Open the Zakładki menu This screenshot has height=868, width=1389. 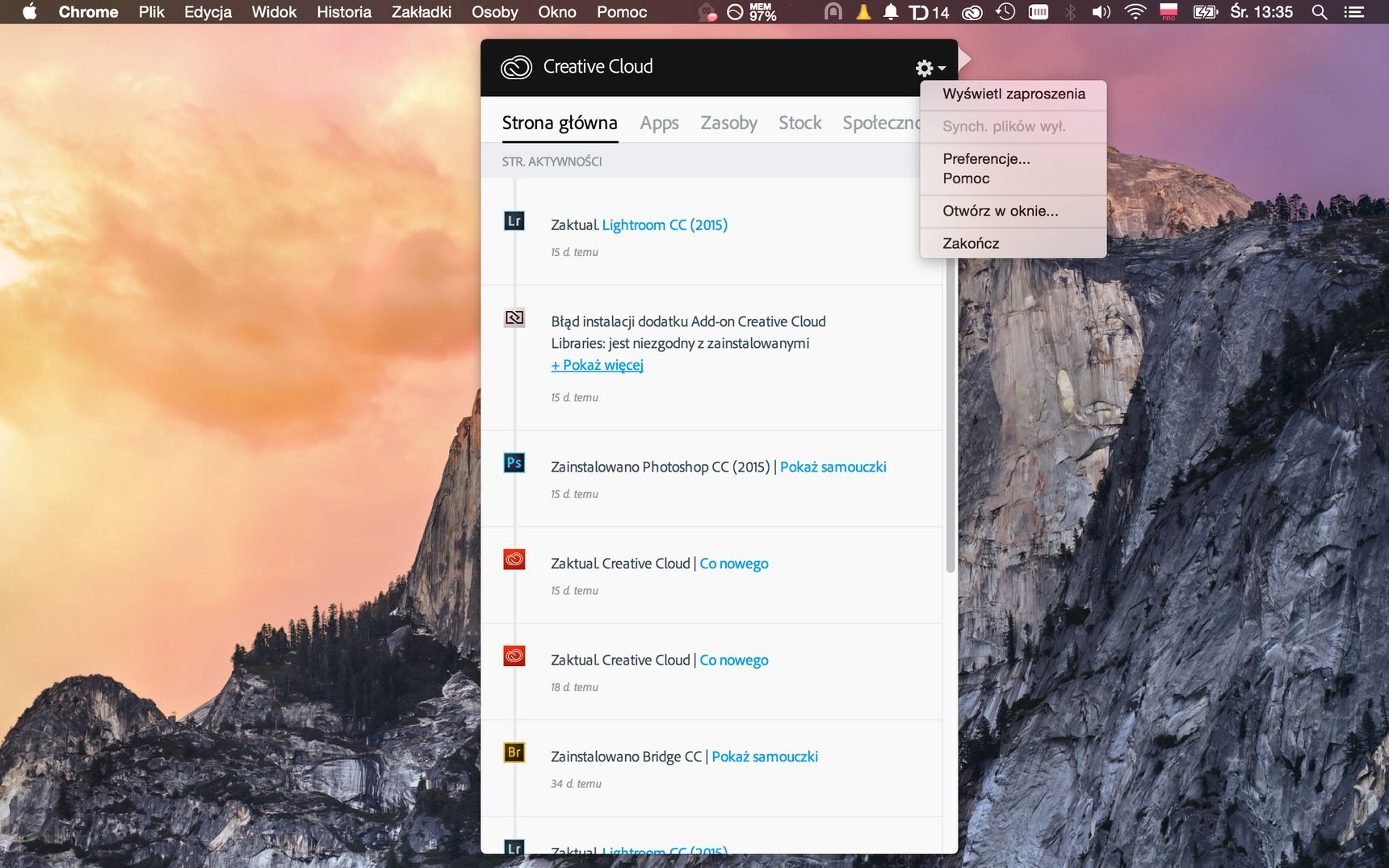click(x=422, y=12)
